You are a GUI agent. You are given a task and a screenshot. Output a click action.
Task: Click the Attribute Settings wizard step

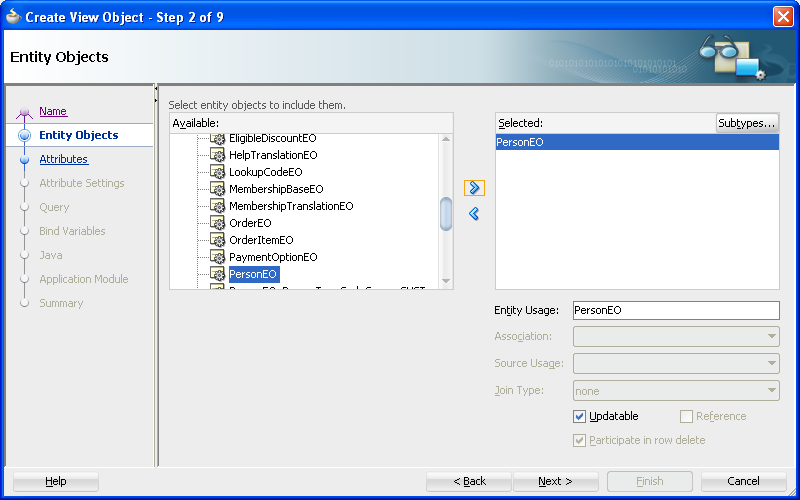click(82, 183)
